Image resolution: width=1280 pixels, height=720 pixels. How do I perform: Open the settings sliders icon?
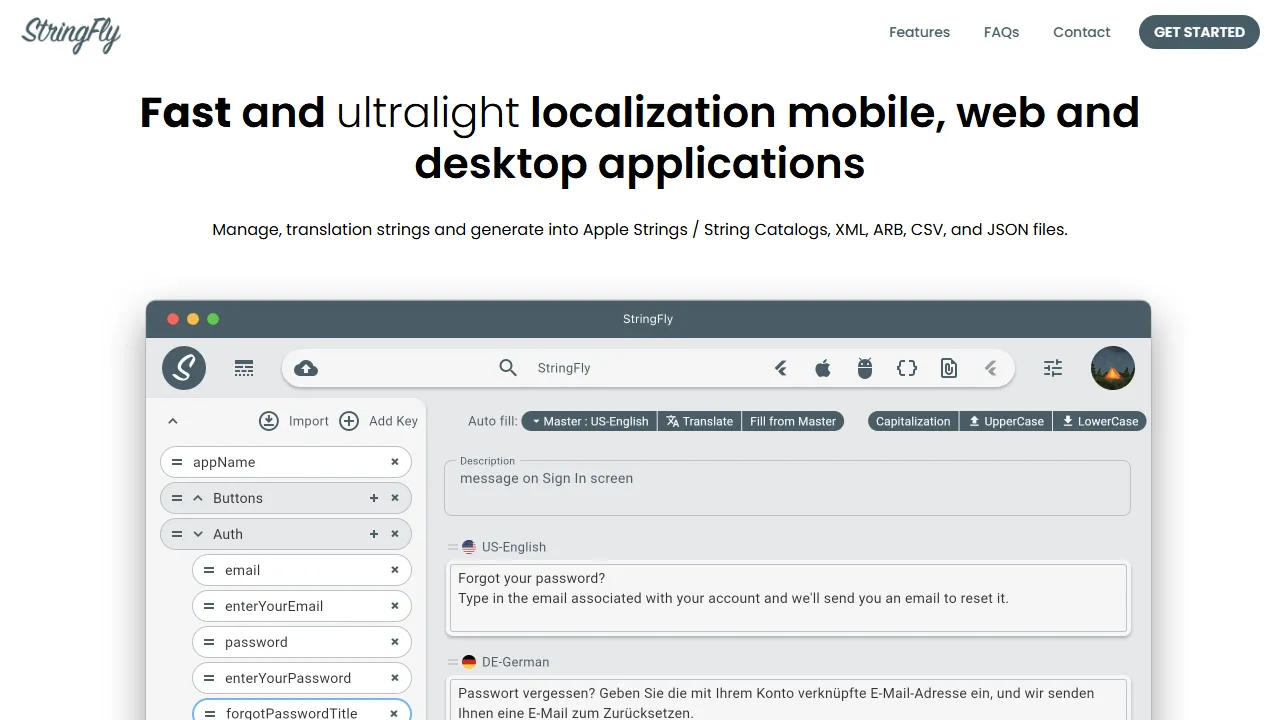click(1052, 368)
